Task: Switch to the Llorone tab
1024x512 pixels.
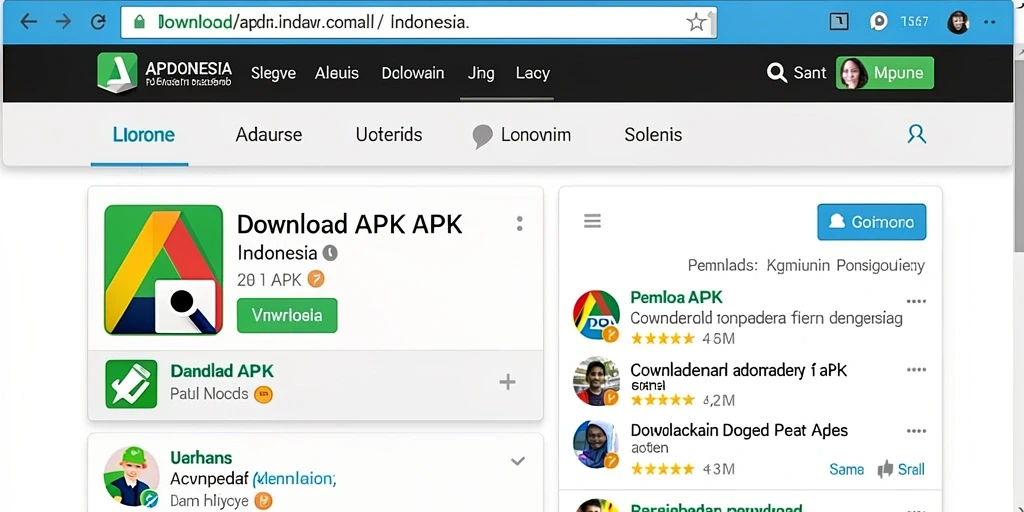Action: (x=144, y=135)
